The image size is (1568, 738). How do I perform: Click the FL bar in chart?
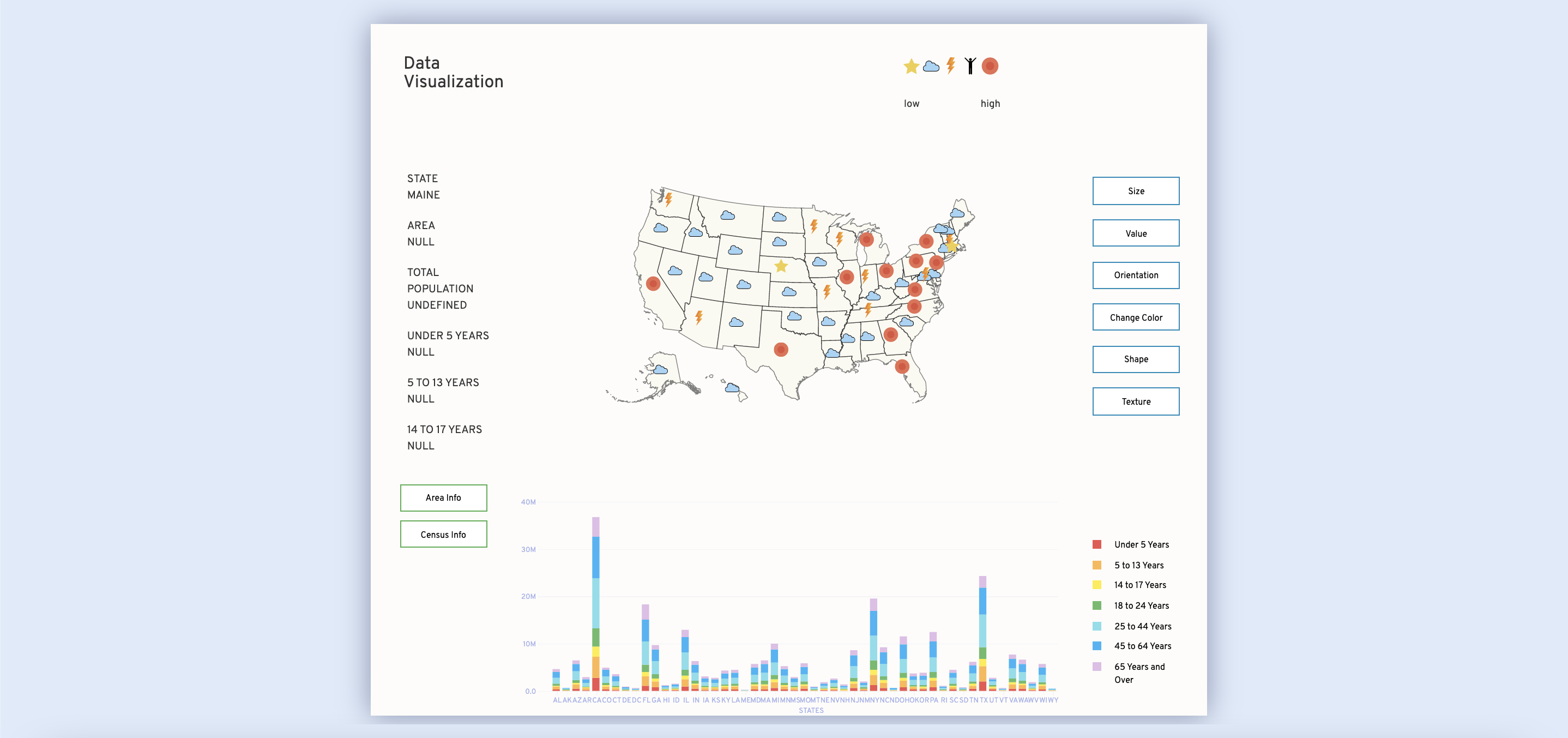click(x=645, y=648)
